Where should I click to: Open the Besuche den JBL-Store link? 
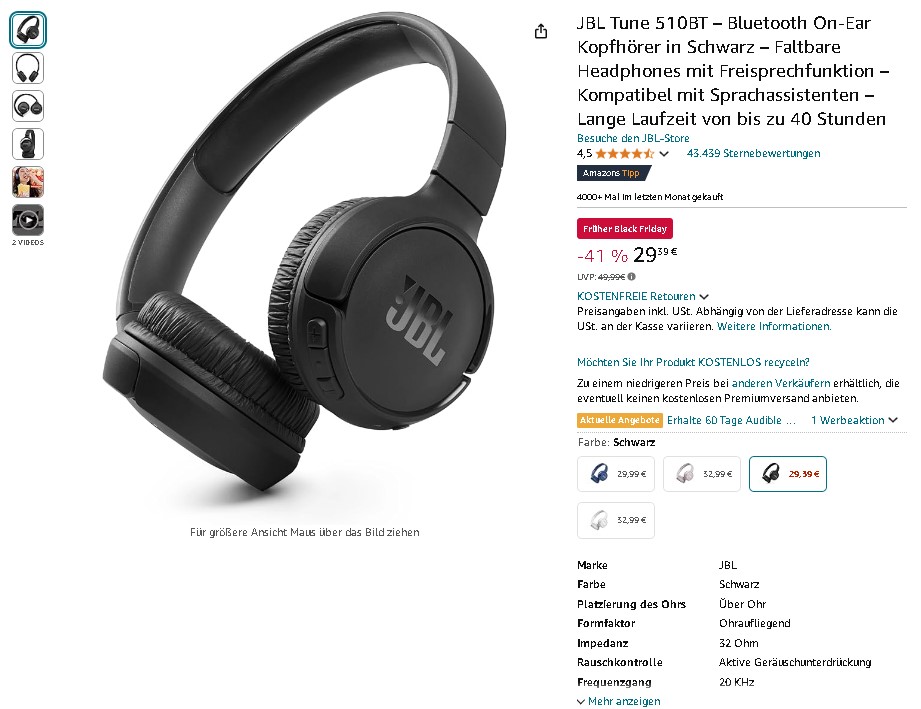click(633, 138)
